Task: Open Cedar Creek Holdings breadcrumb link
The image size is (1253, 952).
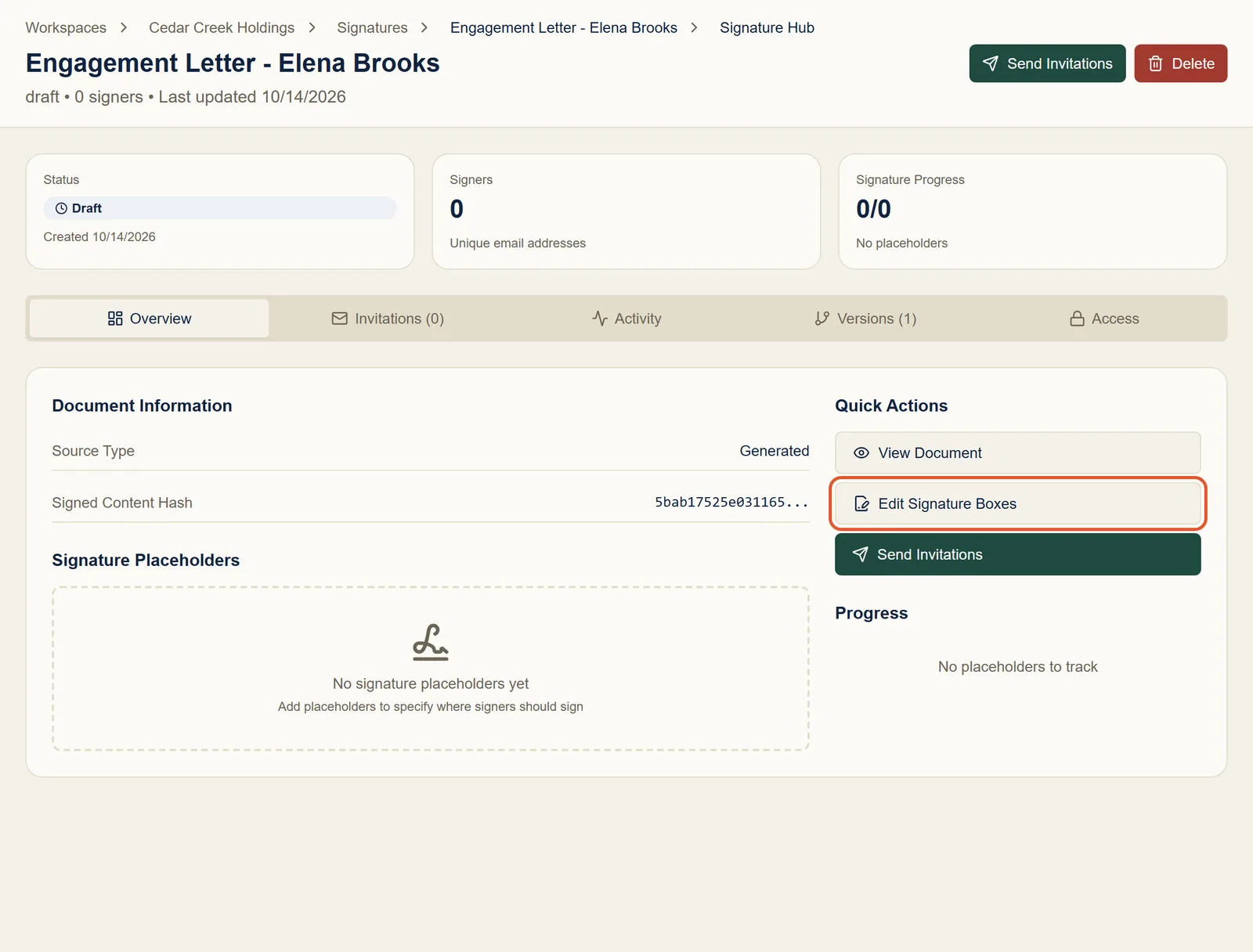Action: (x=222, y=27)
